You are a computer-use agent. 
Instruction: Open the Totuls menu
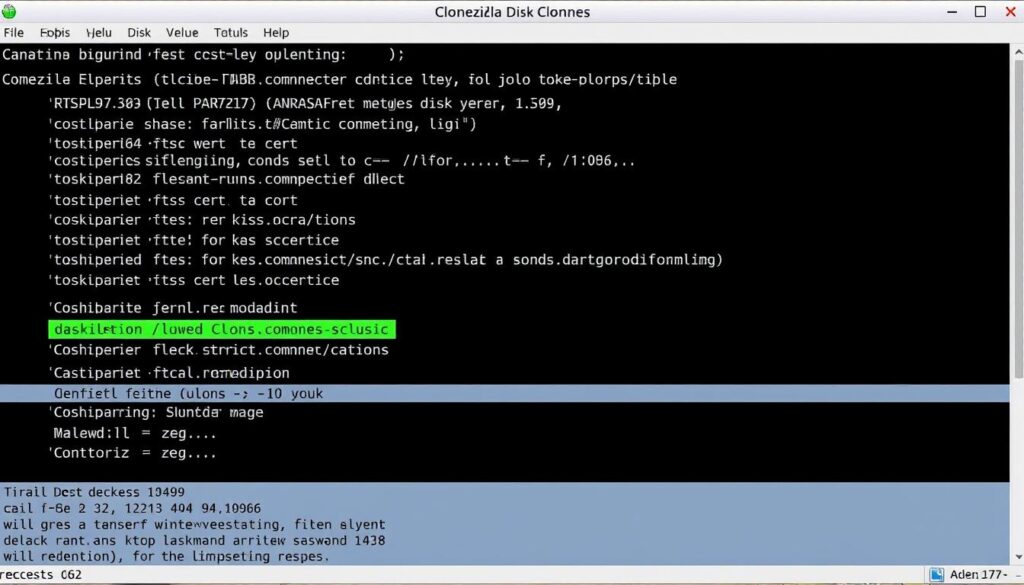[x=231, y=33]
